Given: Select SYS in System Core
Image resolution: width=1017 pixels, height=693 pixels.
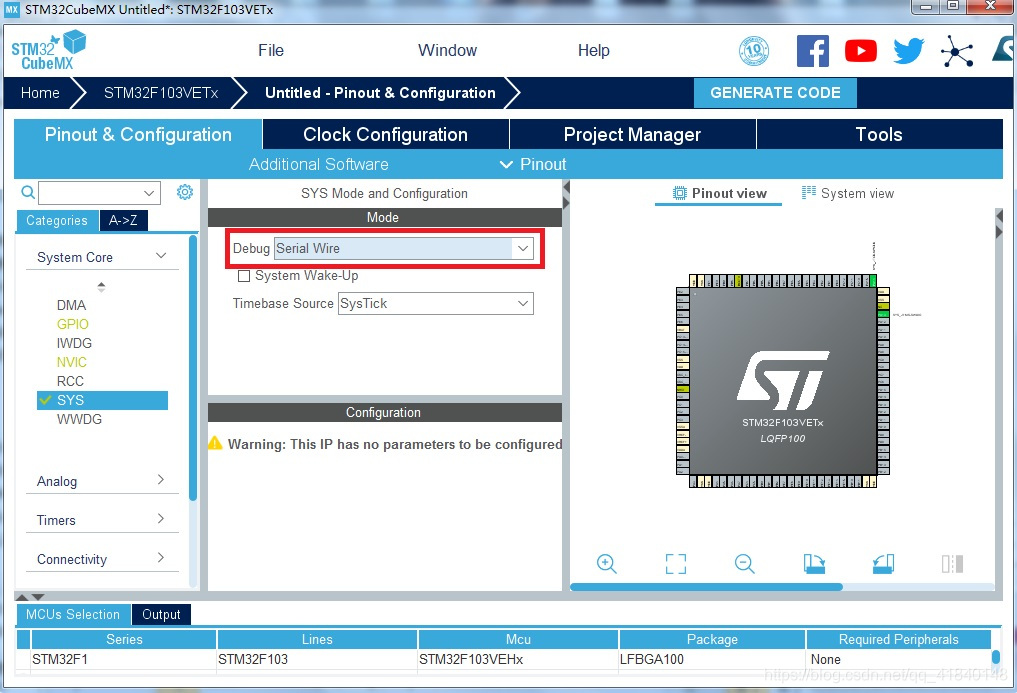Looking at the screenshot, I should [x=102, y=400].
